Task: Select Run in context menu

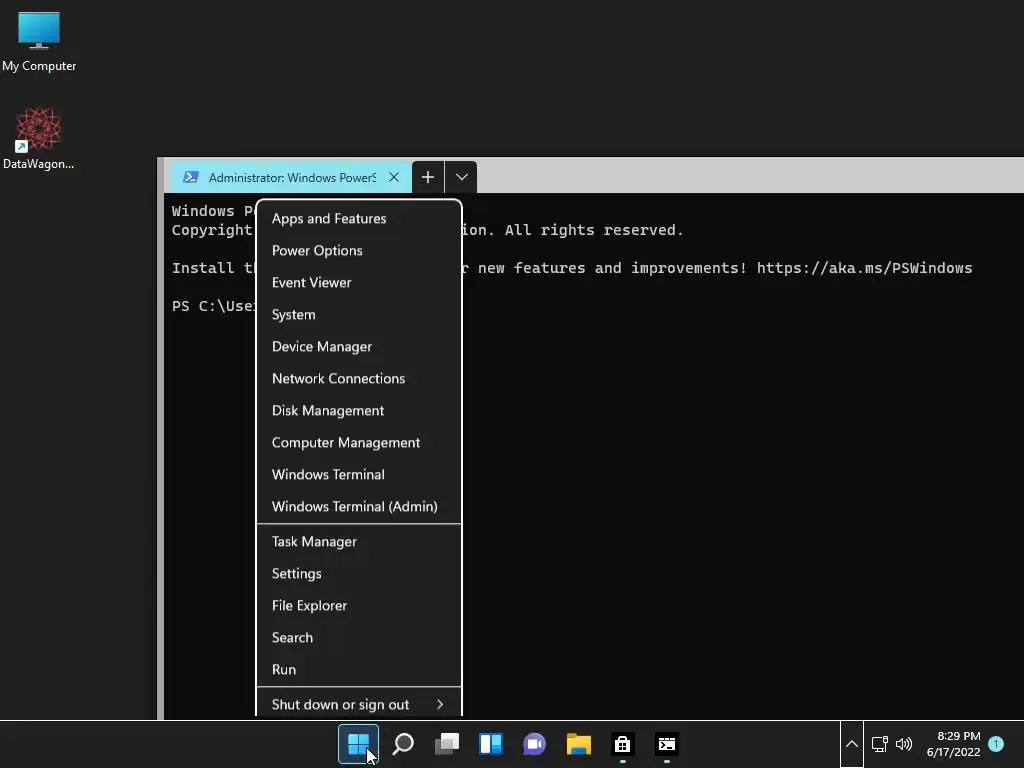Action: click(x=359, y=670)
